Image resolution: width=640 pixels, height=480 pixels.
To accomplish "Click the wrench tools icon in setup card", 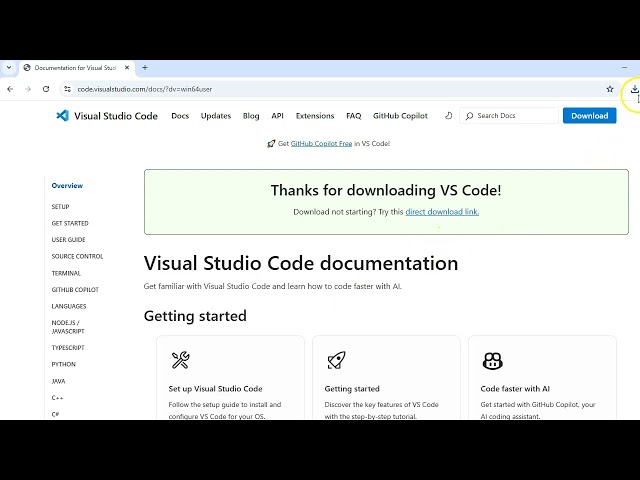I will [180, 360].
